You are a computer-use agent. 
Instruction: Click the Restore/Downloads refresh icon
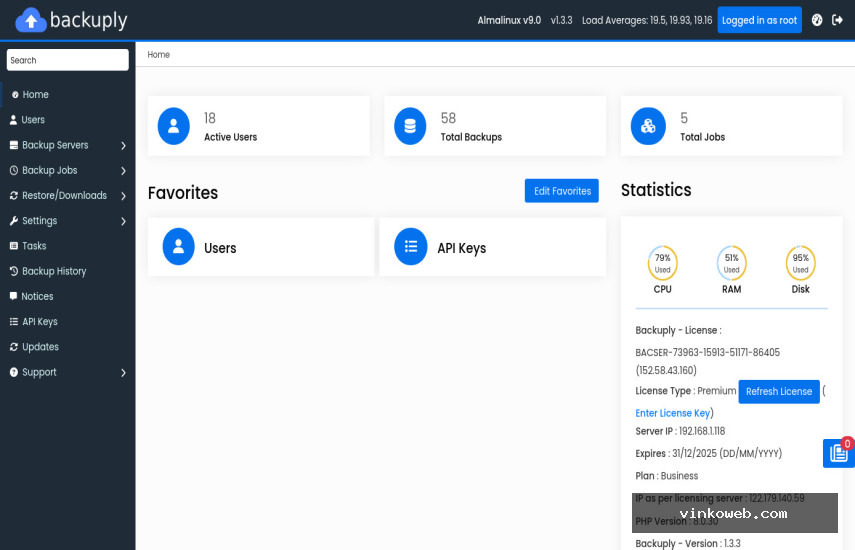pyautogui.click(x=14, y=195)
